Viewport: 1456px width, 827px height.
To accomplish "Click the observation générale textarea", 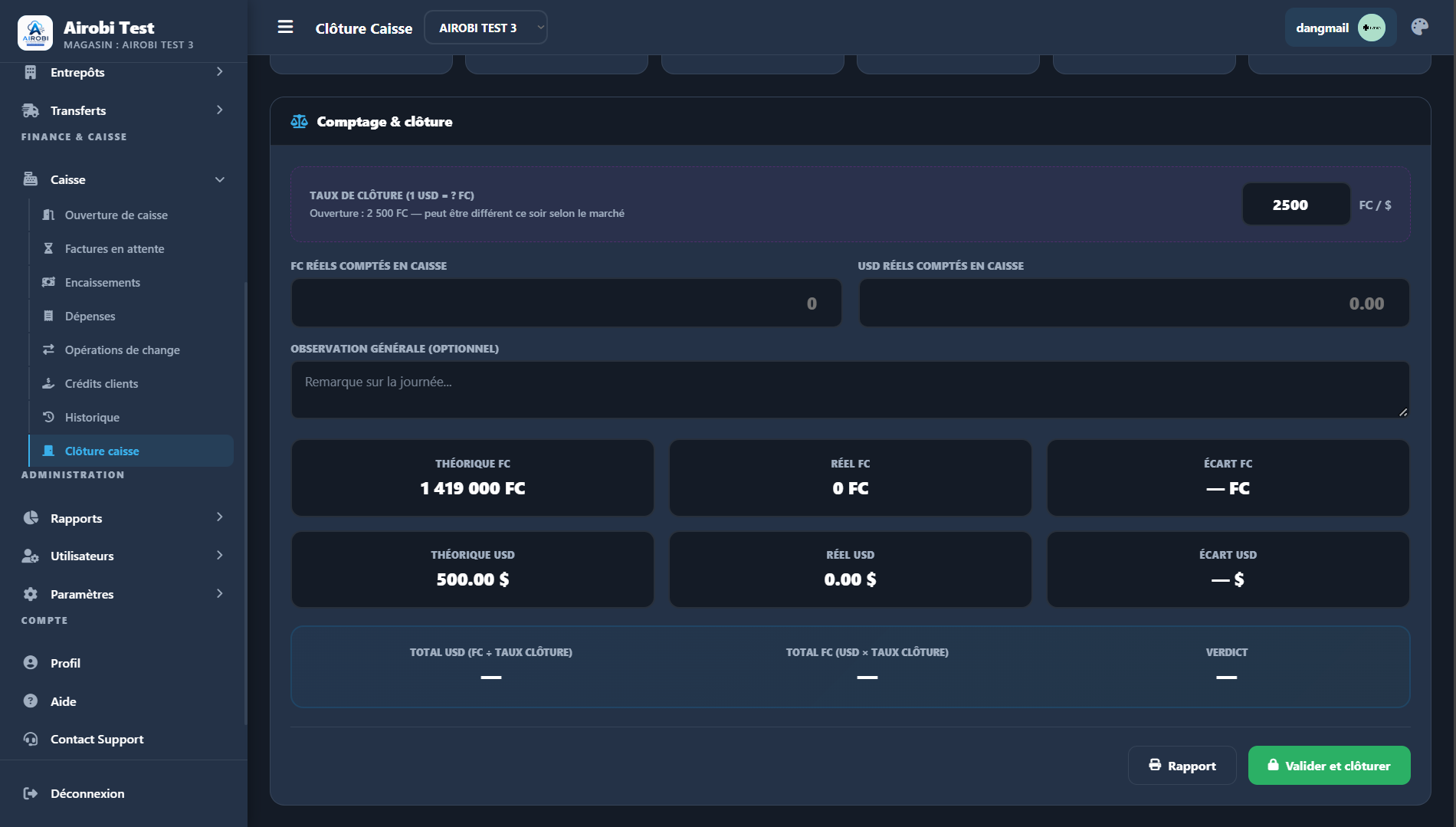I will [850, 389].
